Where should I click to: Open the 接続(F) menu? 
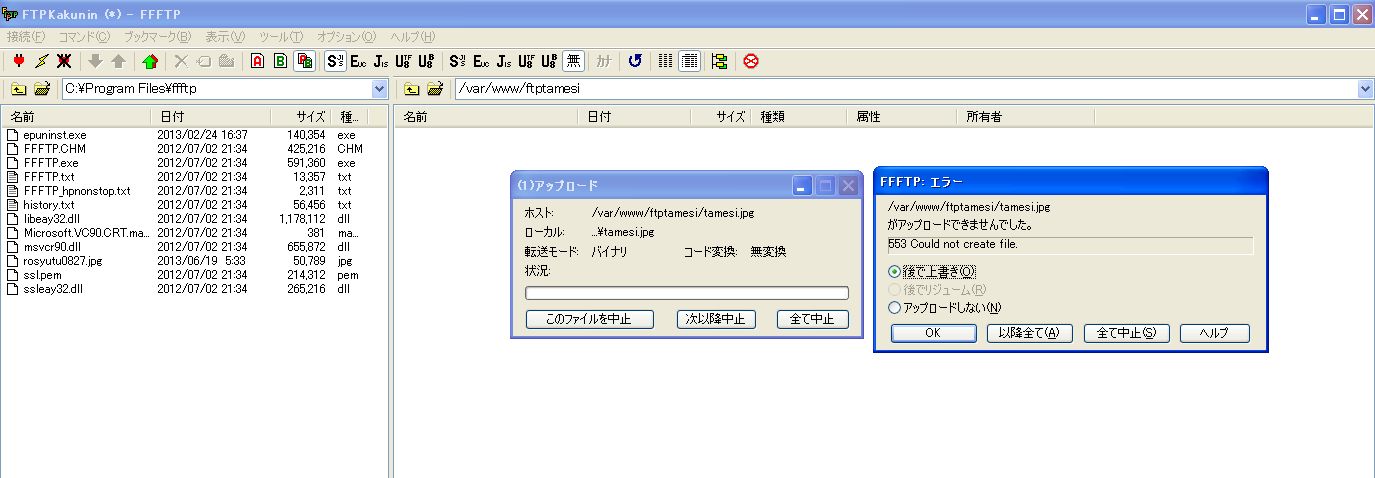pyautogui.click(x=26, y=37)
